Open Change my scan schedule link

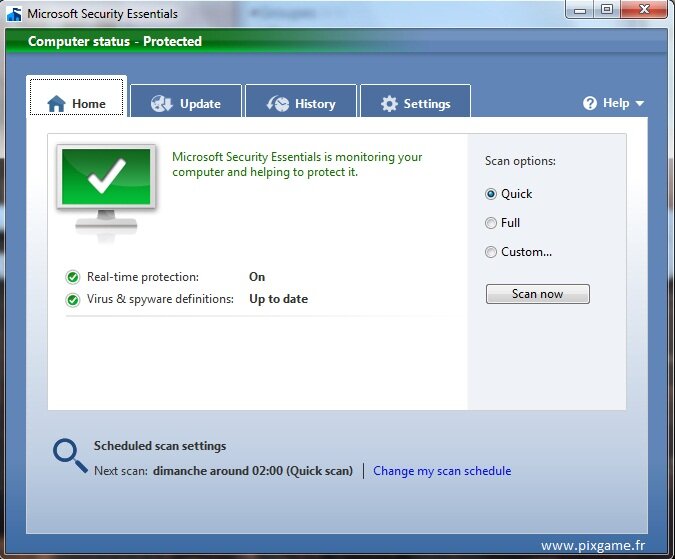coord(442,471)
